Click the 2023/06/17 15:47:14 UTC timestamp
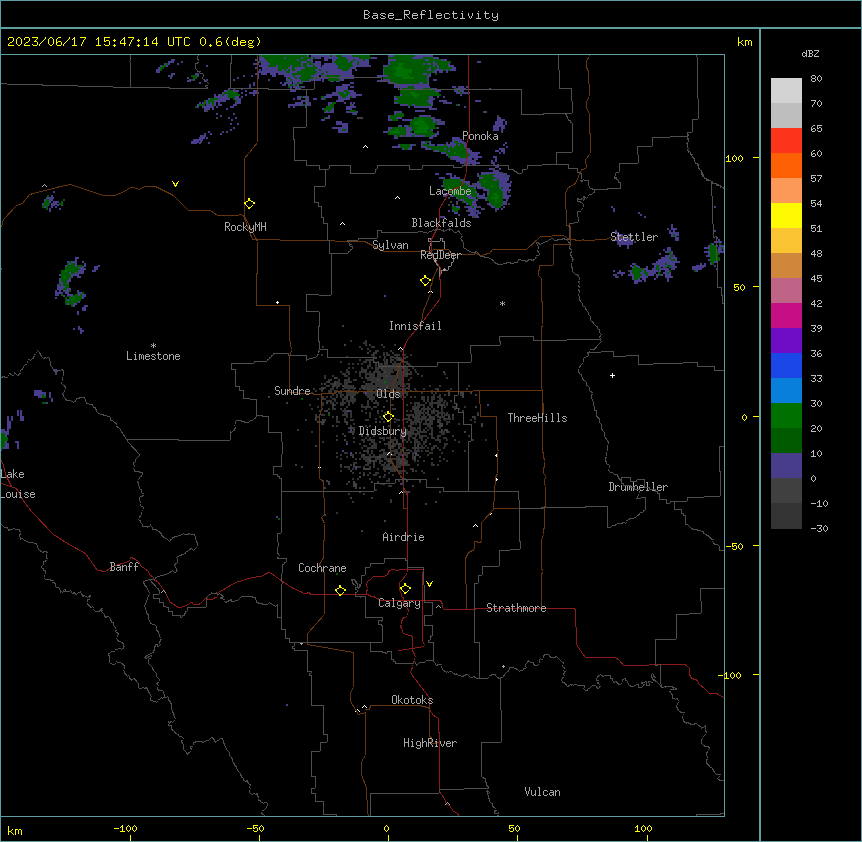The height and width of the screenshot is (842, 862). (x=99, y=42)
